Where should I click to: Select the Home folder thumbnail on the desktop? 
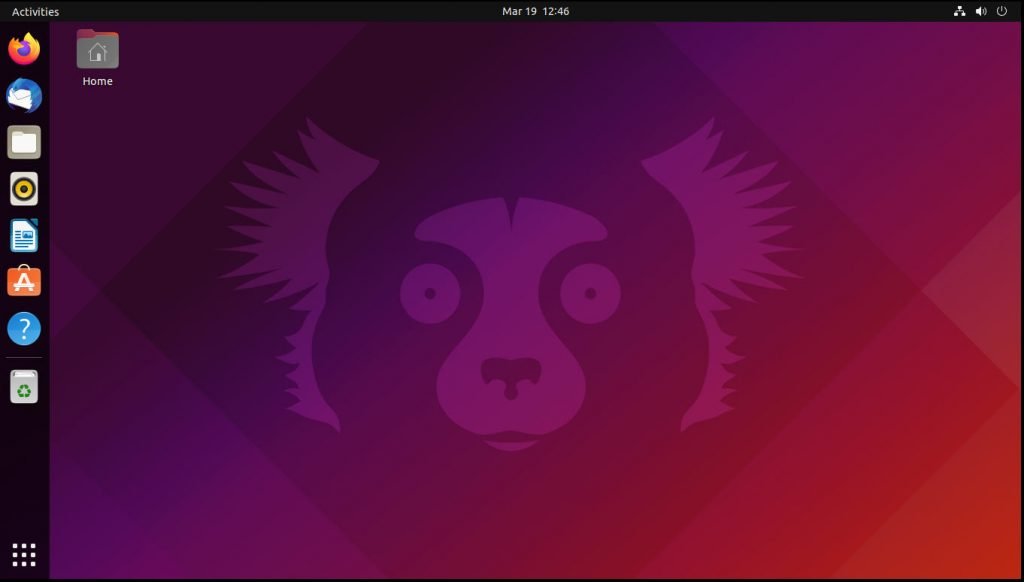pos(97,47)
